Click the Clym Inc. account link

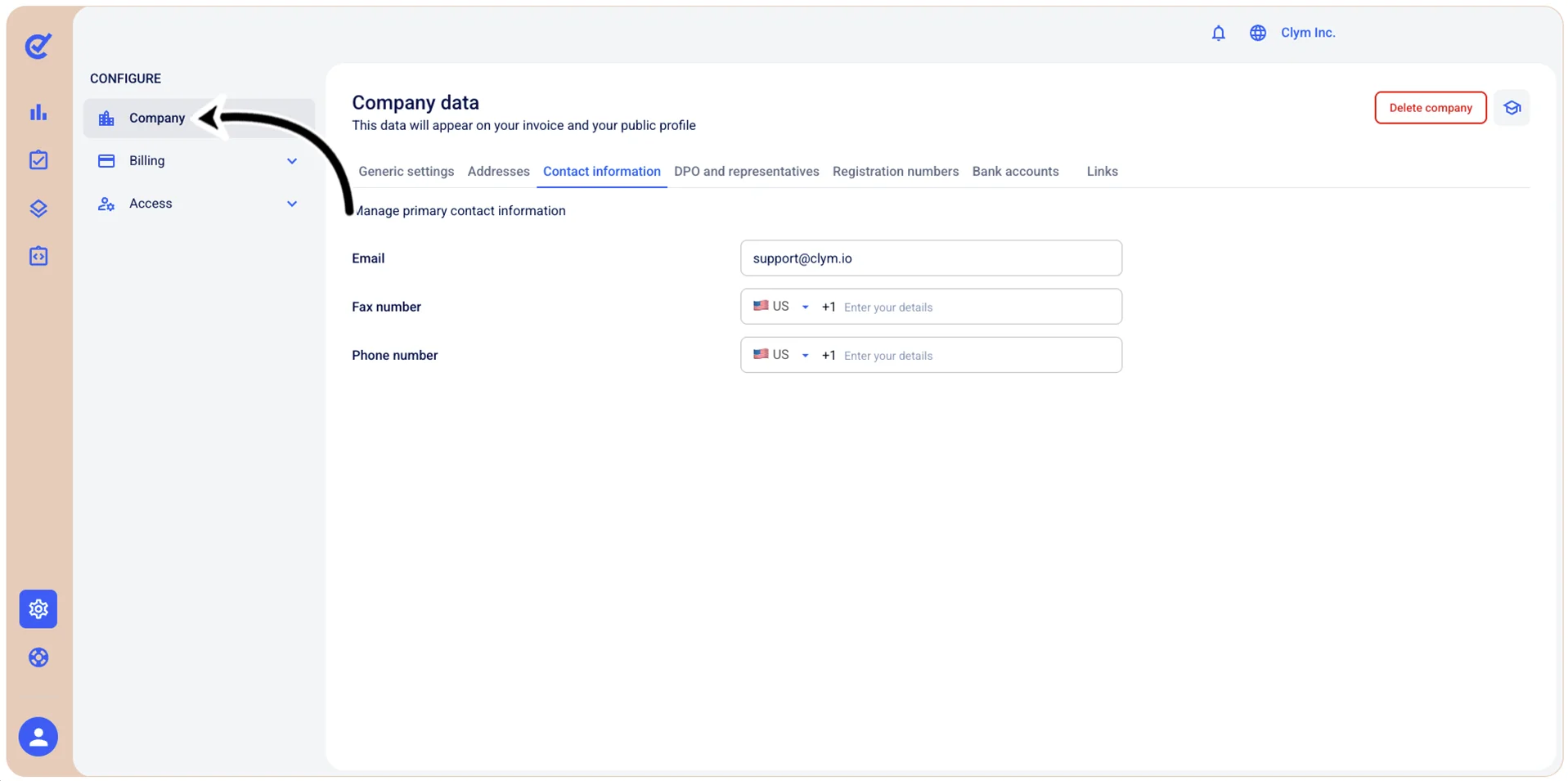click(1307, 33)
